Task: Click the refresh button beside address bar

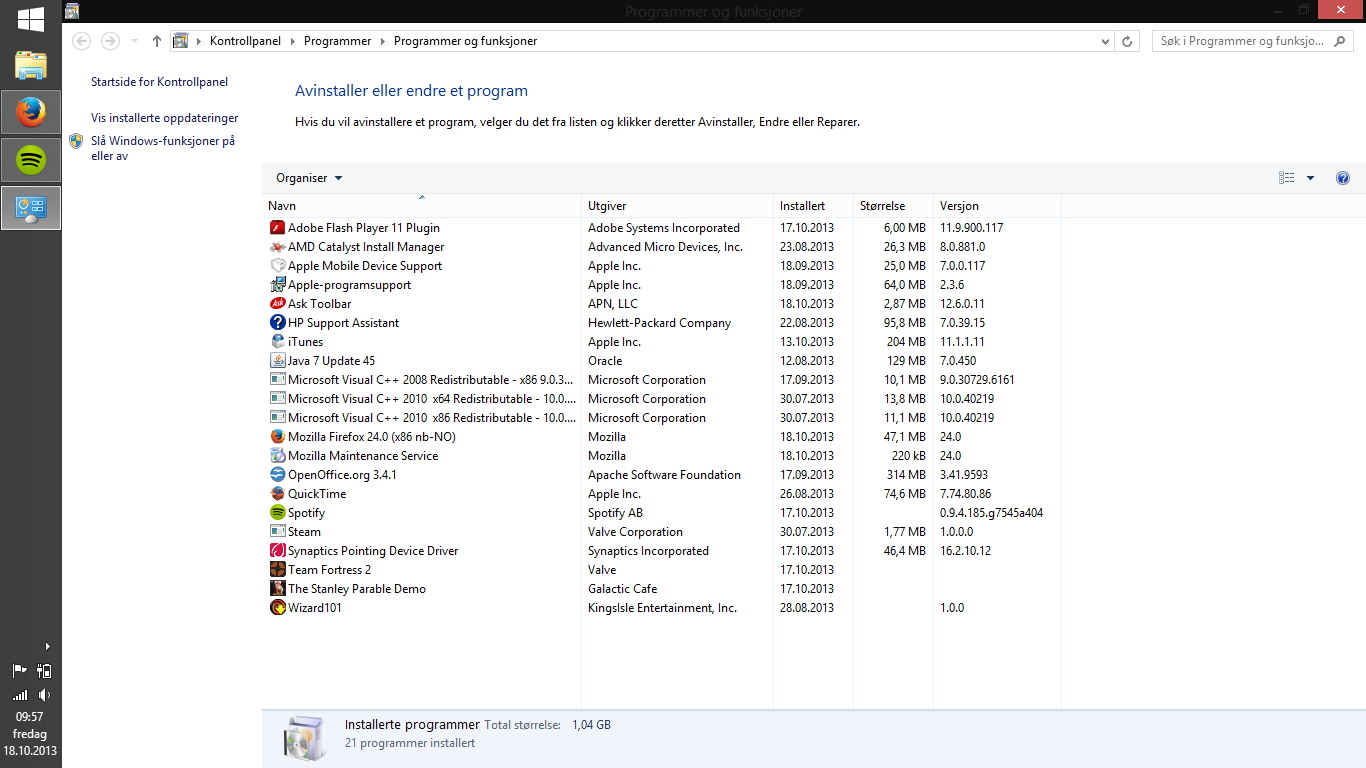Action: click(1127, 41)
